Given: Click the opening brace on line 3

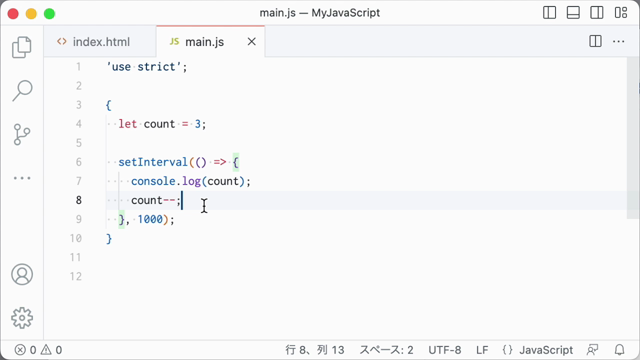Looking at the screenshot, I should (x=109, y=105).
